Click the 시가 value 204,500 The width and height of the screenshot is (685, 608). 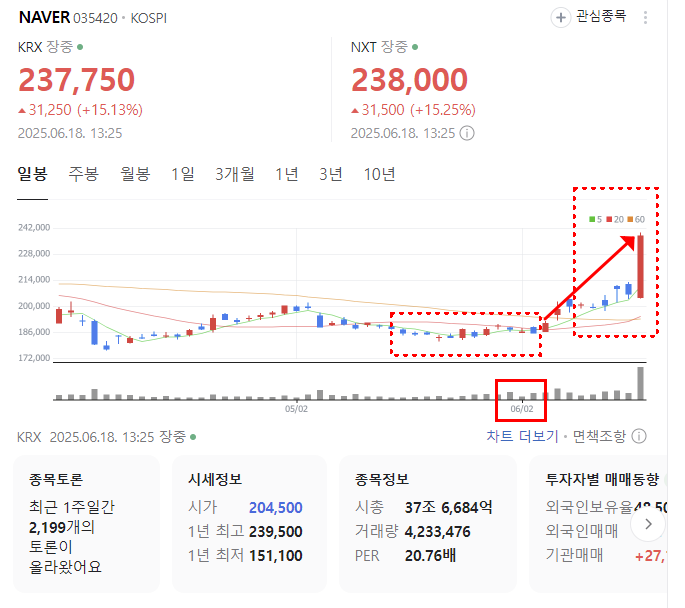click(x=276, y=508)
